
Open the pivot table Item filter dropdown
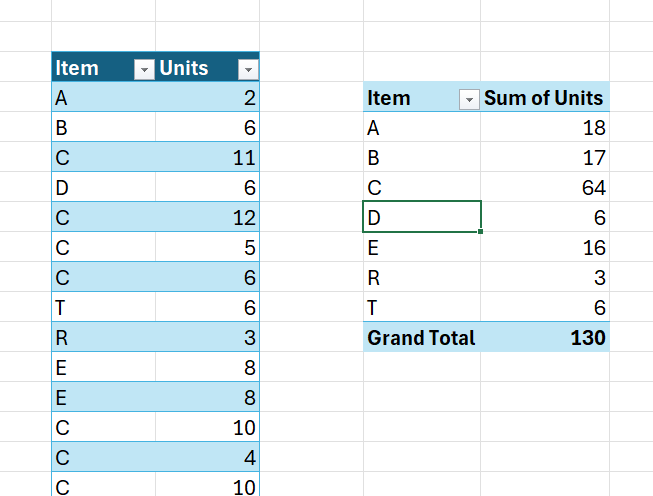(x=469, y=100)
